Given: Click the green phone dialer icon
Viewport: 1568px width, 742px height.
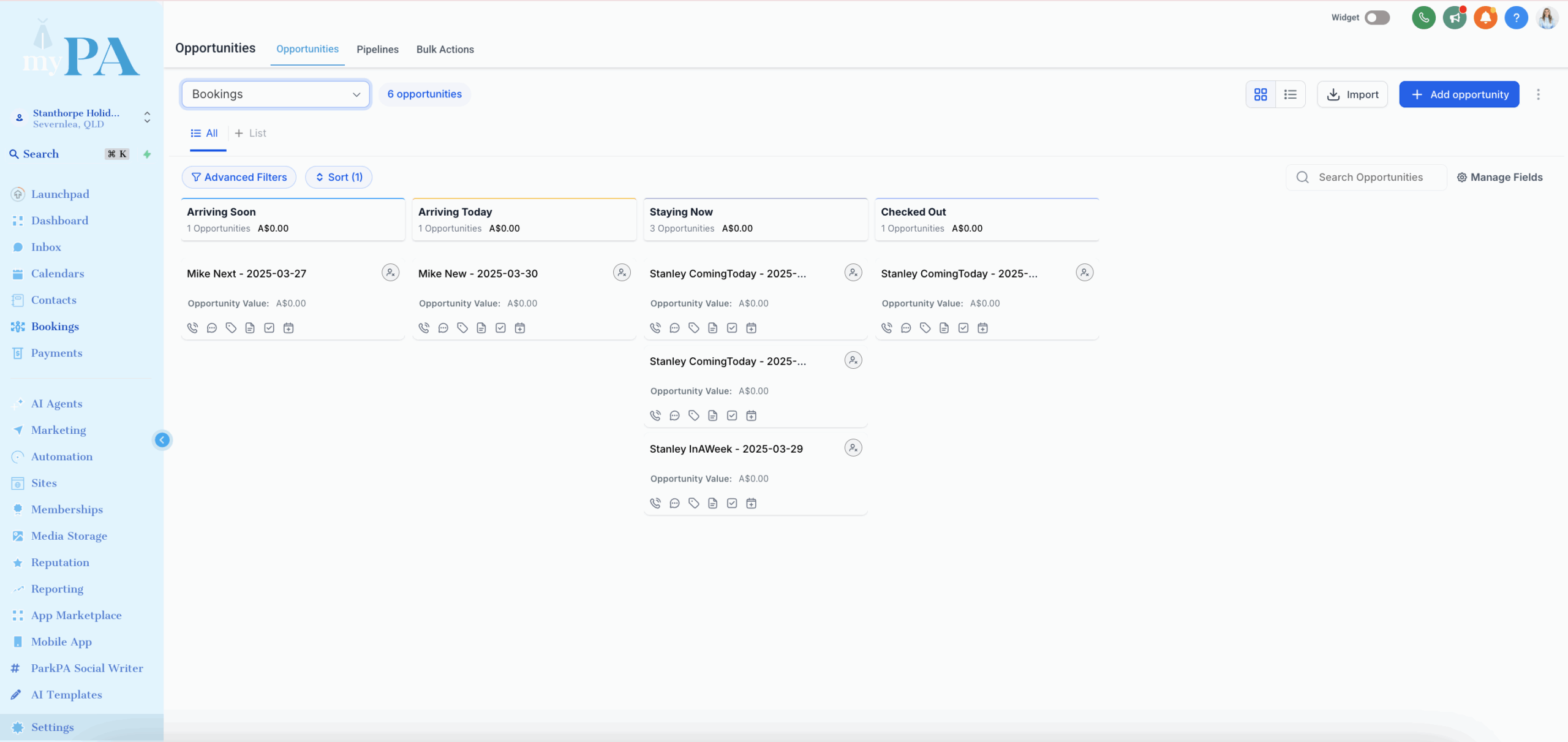Looking at the screenshot, I should click(1423, 18).
